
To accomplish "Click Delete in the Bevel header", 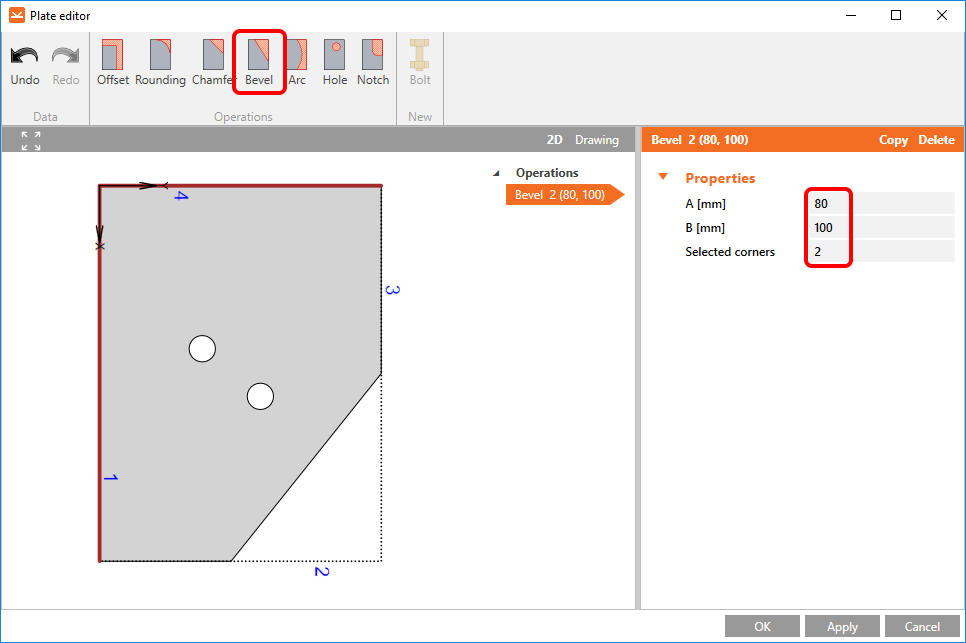I will (936, 140).
